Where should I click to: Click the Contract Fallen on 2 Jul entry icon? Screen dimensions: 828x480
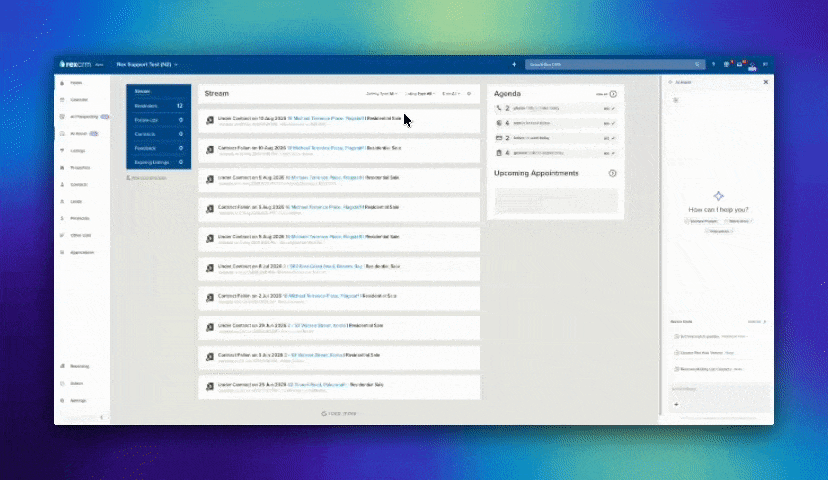click(210, 298)
